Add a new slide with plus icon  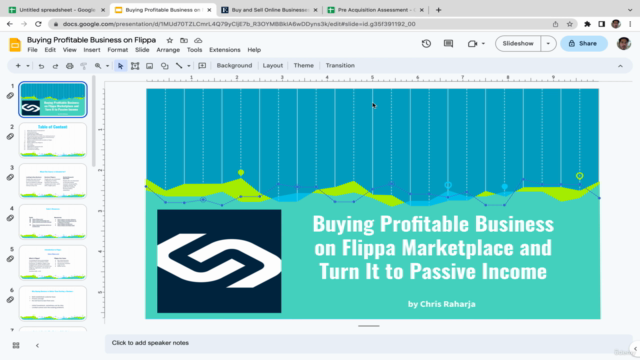(18, 65)
